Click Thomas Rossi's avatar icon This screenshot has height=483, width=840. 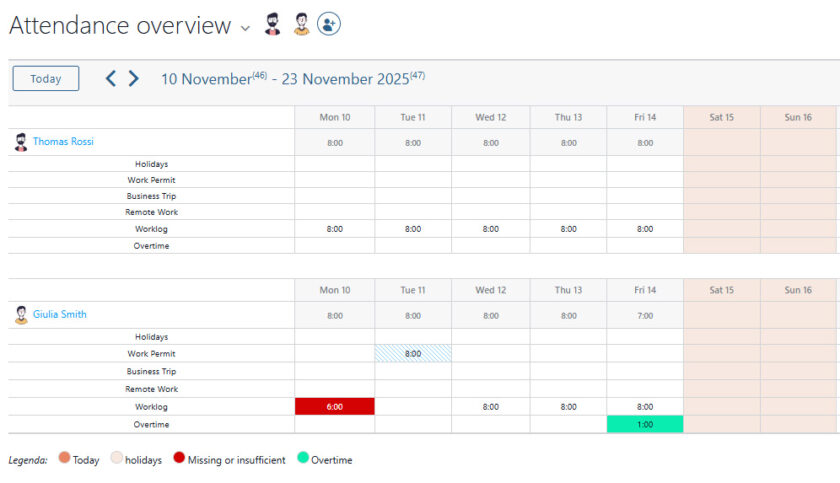(21, 142)
